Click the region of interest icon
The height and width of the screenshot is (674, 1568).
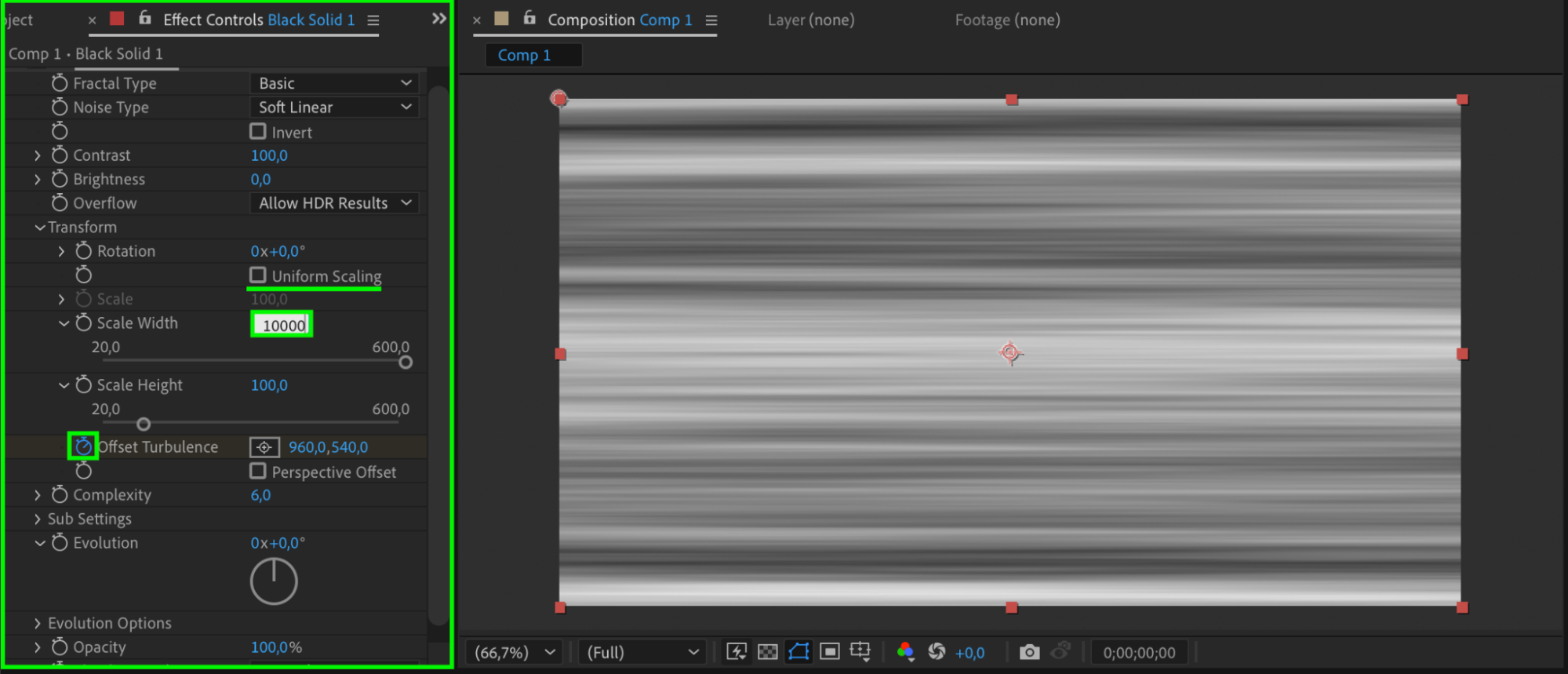point(830,651)
